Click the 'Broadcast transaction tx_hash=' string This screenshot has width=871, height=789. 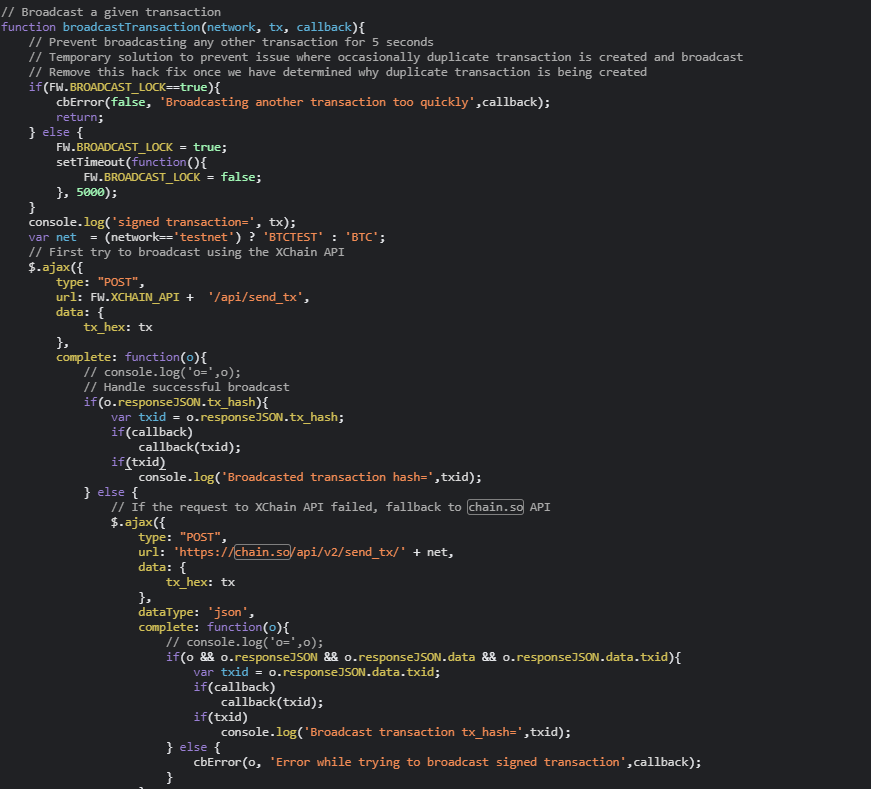(413, 732)
